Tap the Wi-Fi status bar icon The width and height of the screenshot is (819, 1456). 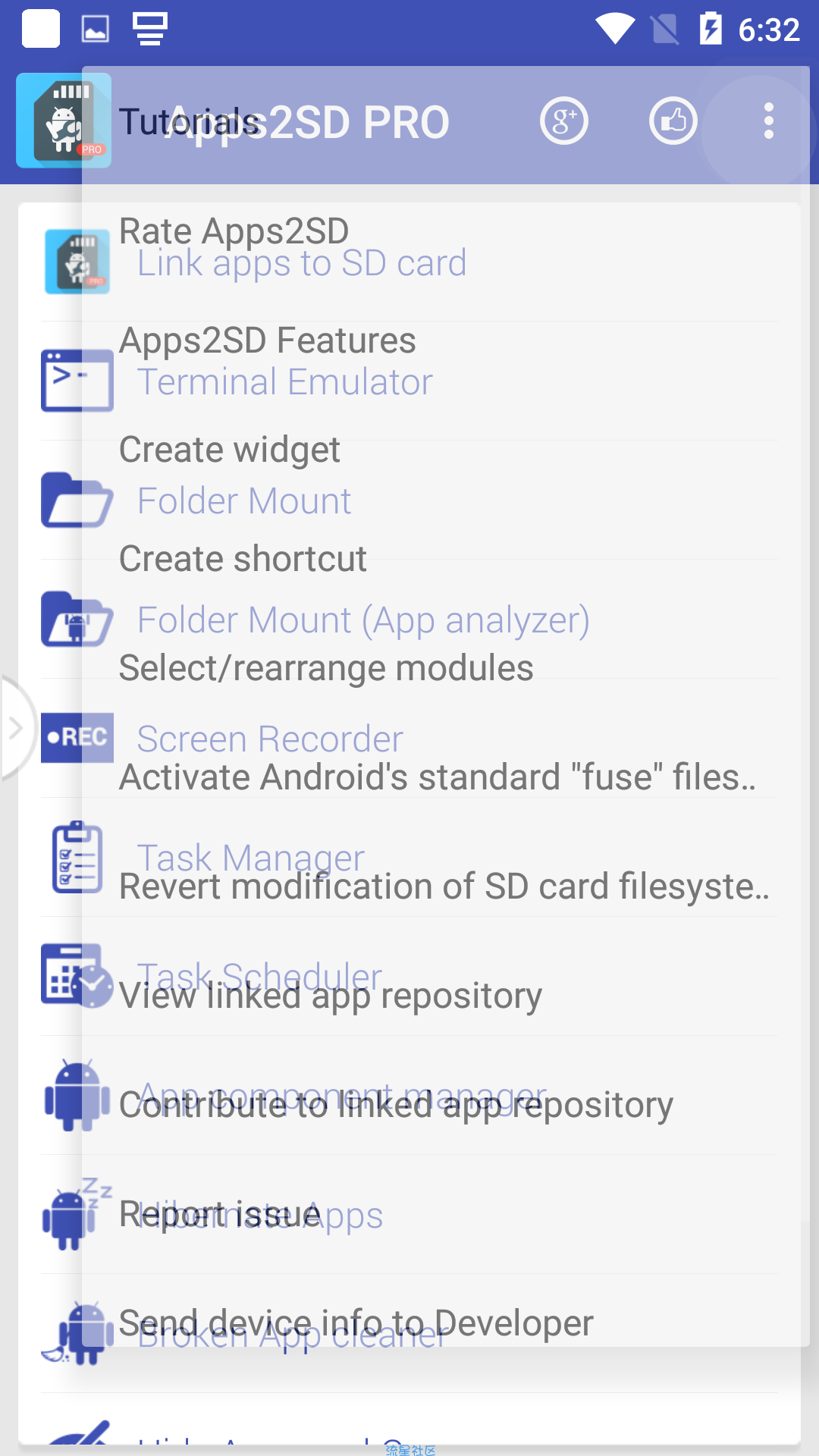614,29
